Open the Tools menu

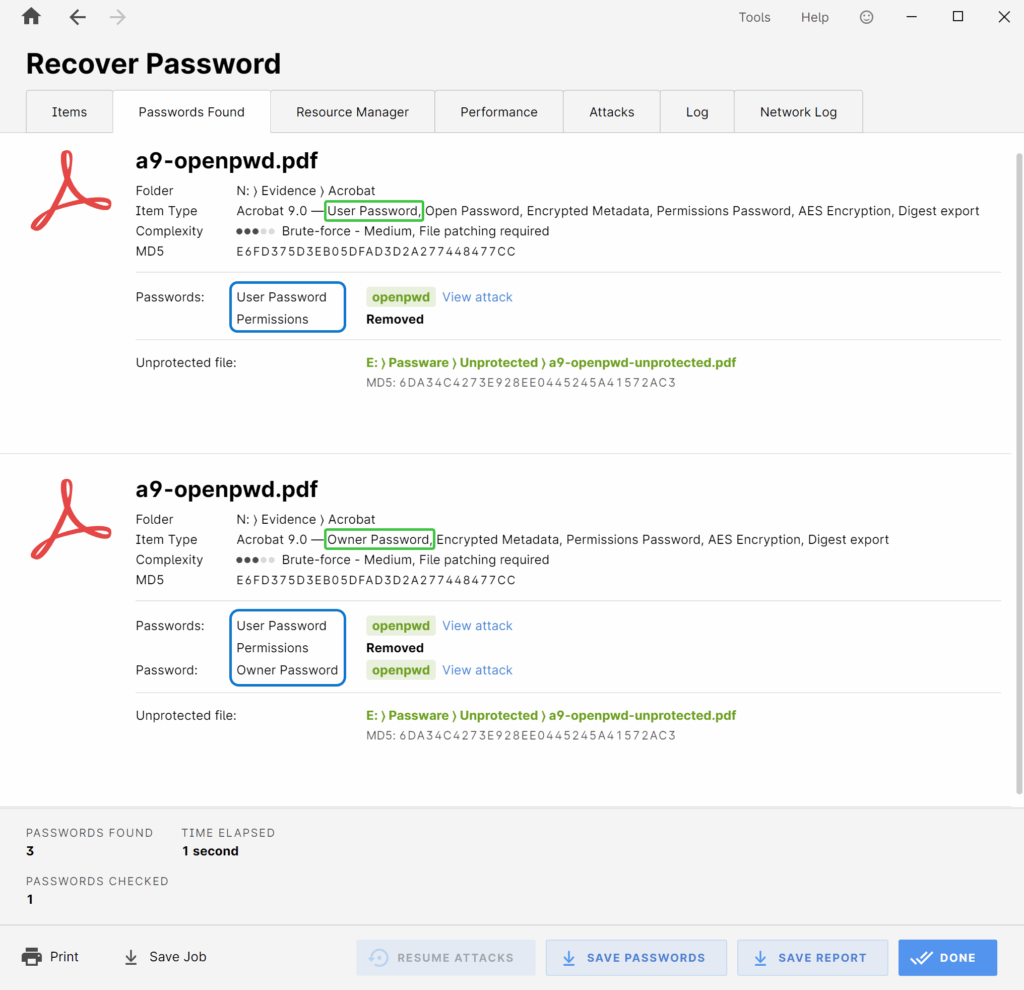754,17
